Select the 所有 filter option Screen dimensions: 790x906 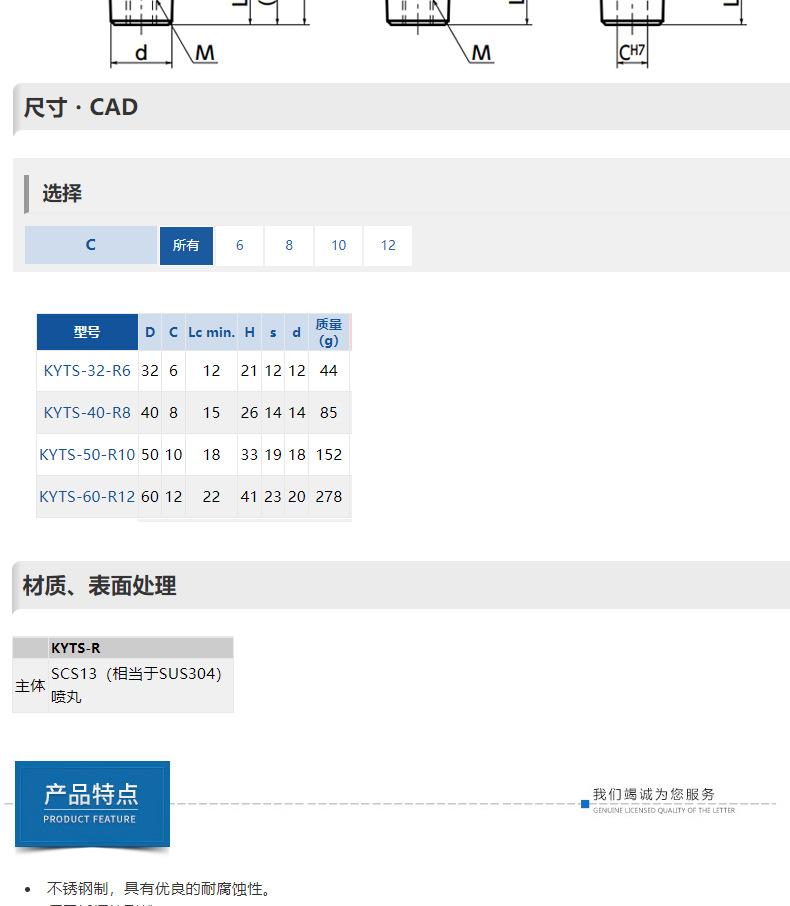coord(186,245)
